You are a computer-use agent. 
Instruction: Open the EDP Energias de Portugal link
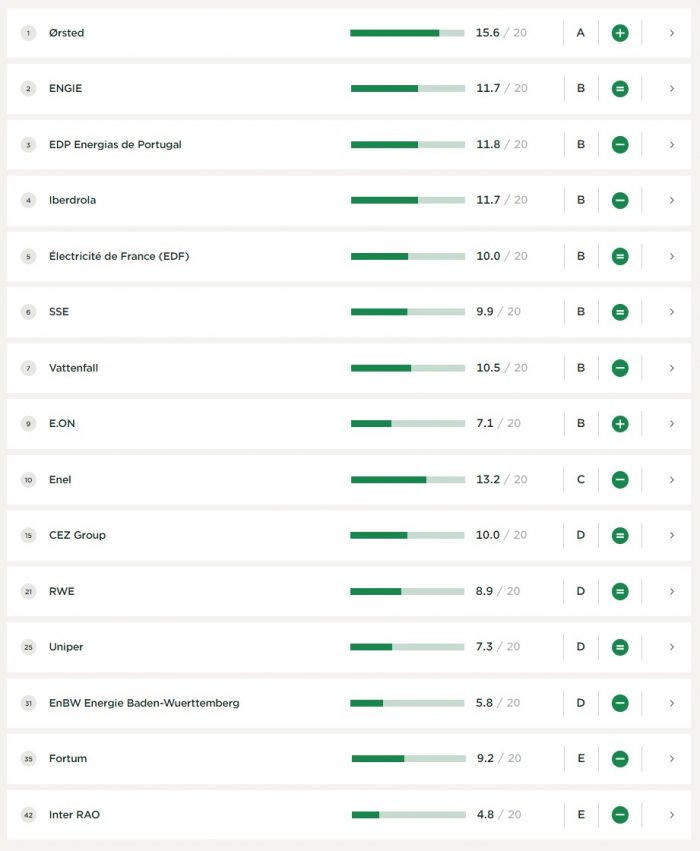click(115, 145)
